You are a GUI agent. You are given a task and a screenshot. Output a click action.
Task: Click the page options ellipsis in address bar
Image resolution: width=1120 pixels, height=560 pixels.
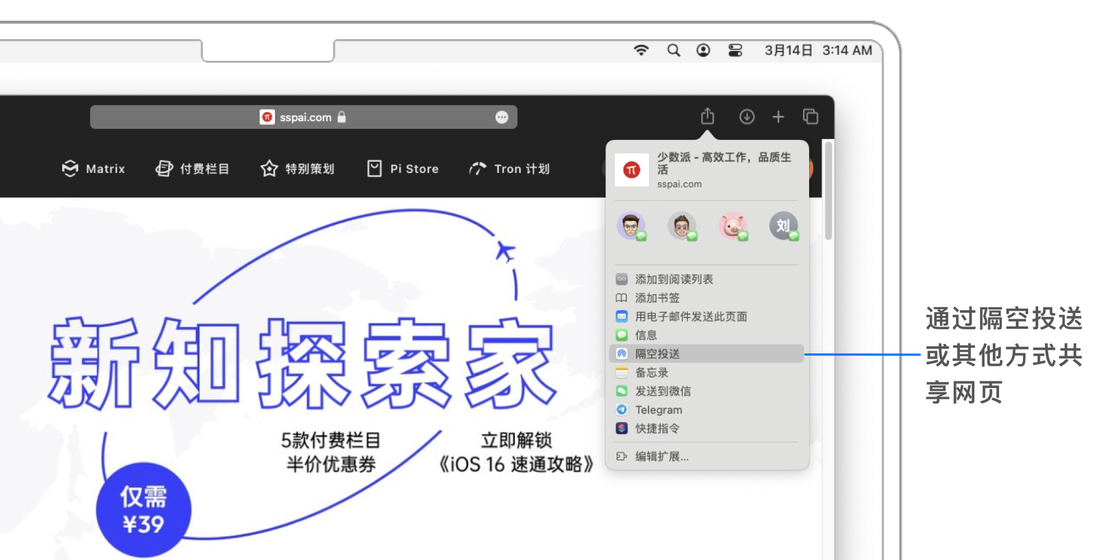click(x=502, y=117)
